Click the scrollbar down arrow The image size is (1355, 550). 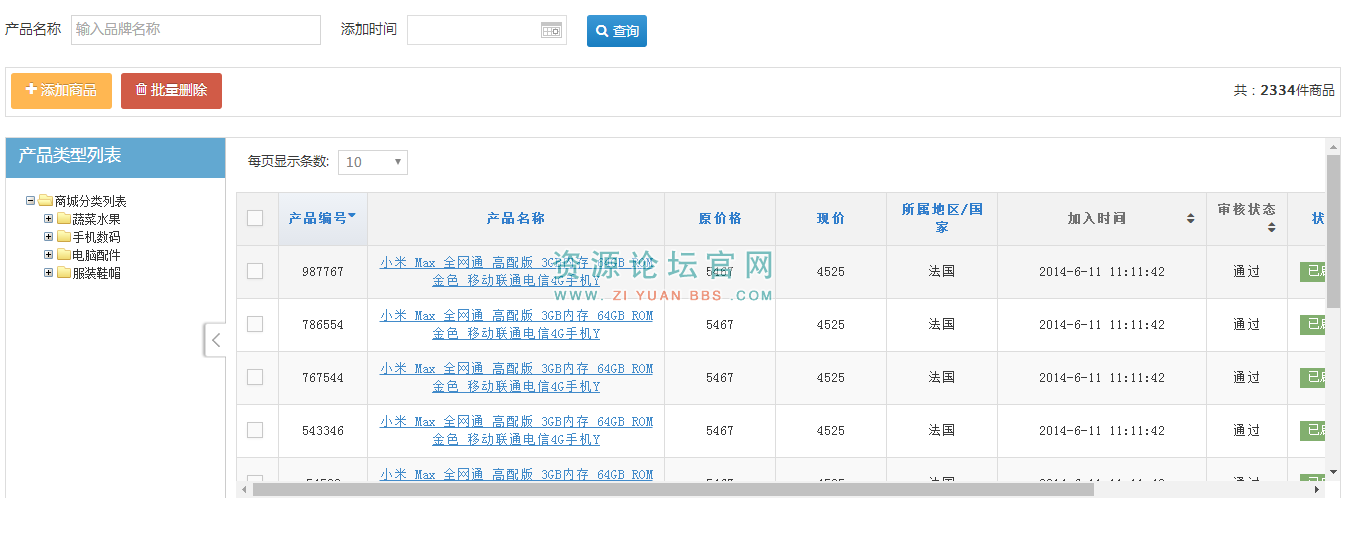point(1333,472)
